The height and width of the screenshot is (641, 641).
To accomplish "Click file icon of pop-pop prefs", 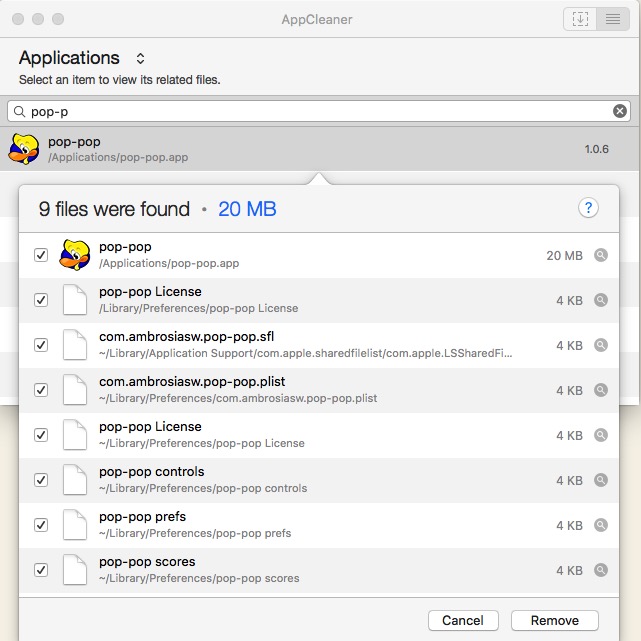I will click(75, 525).
